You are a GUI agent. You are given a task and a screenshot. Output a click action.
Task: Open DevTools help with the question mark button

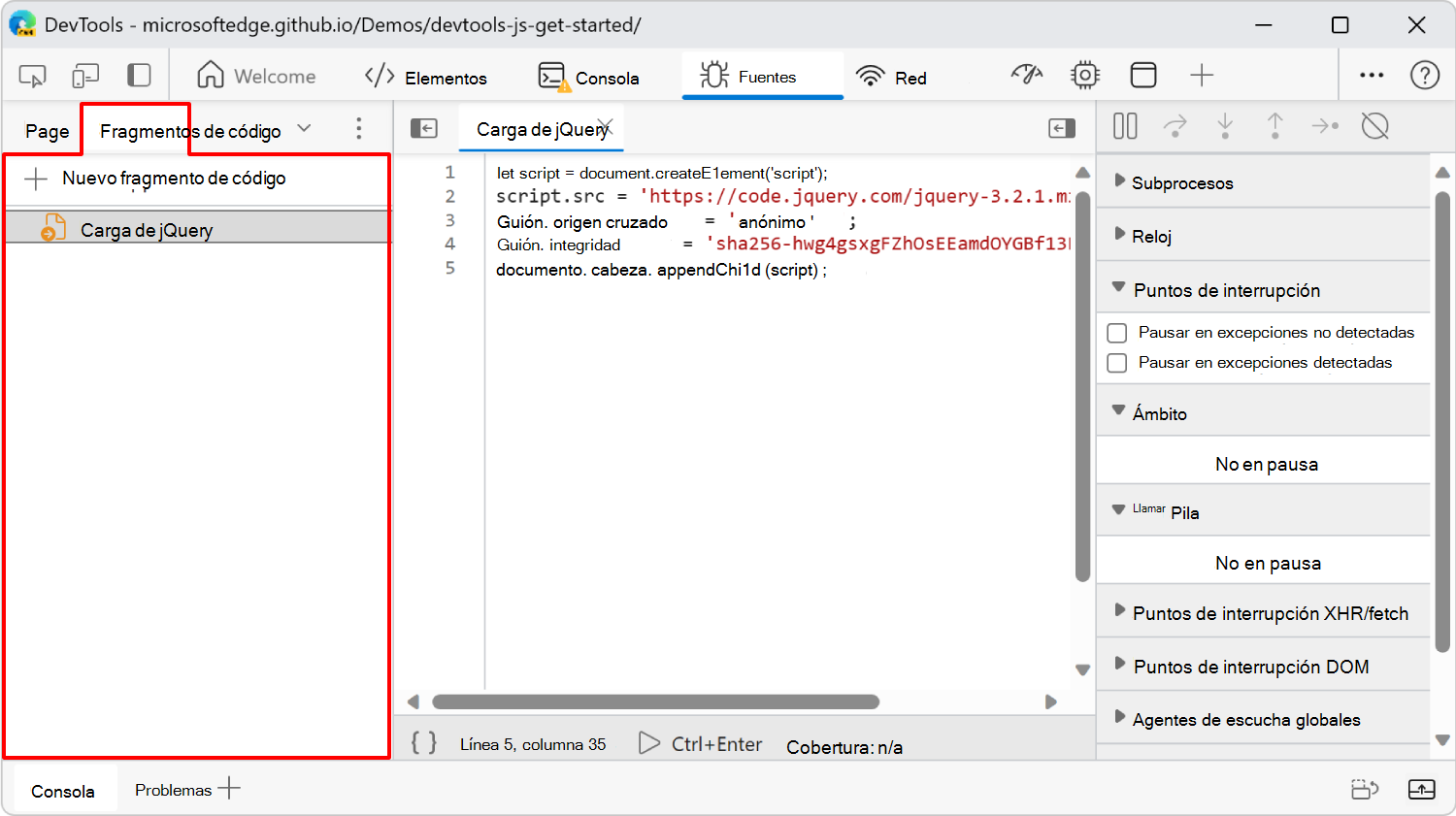(1423, 75)
